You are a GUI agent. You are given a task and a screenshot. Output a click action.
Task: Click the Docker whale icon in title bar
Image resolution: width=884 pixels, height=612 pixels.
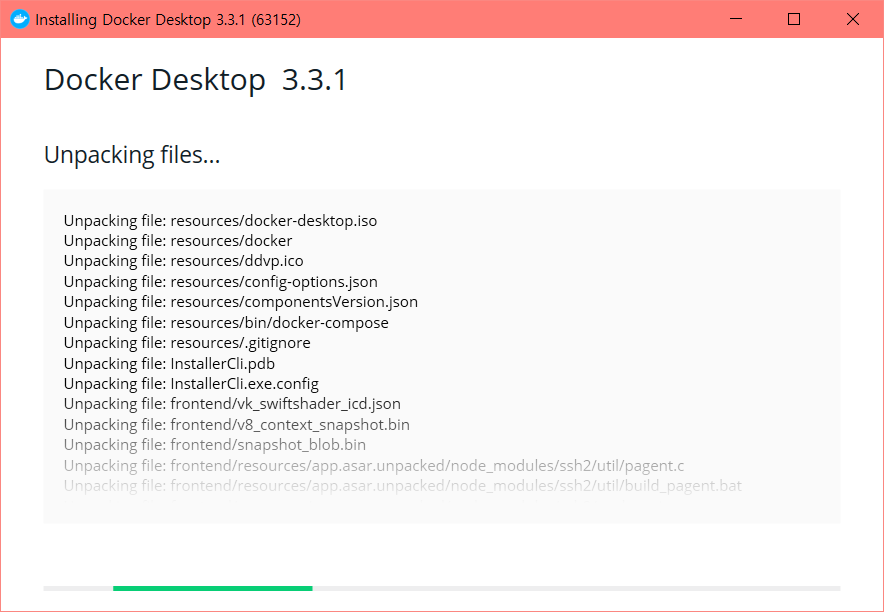coord(20,19)
